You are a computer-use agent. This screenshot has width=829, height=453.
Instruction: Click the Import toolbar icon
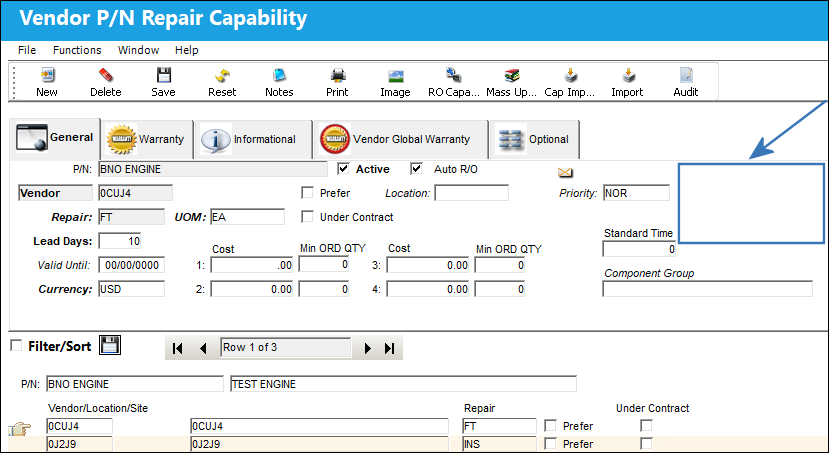click(628, 76)
